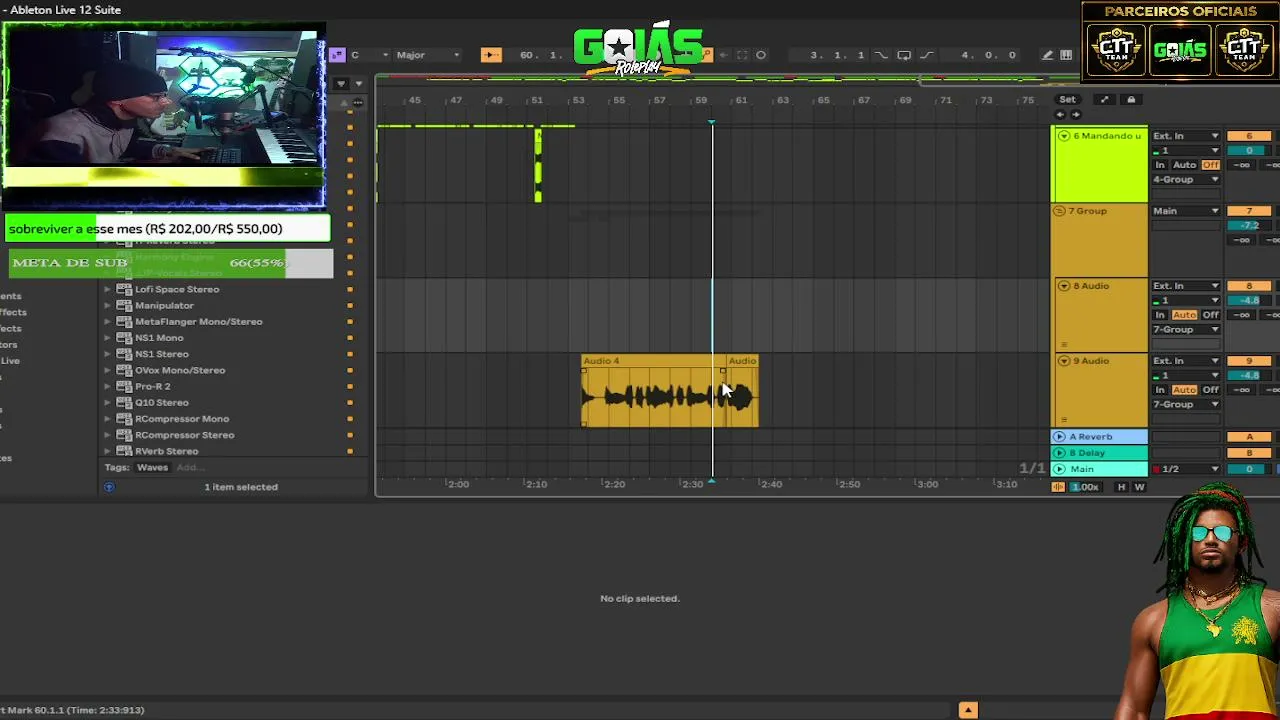The height and width of the screenshot is (720, 1280).
Task: Set track 6 monitor to Auto
Action: tap(1184, 165)
